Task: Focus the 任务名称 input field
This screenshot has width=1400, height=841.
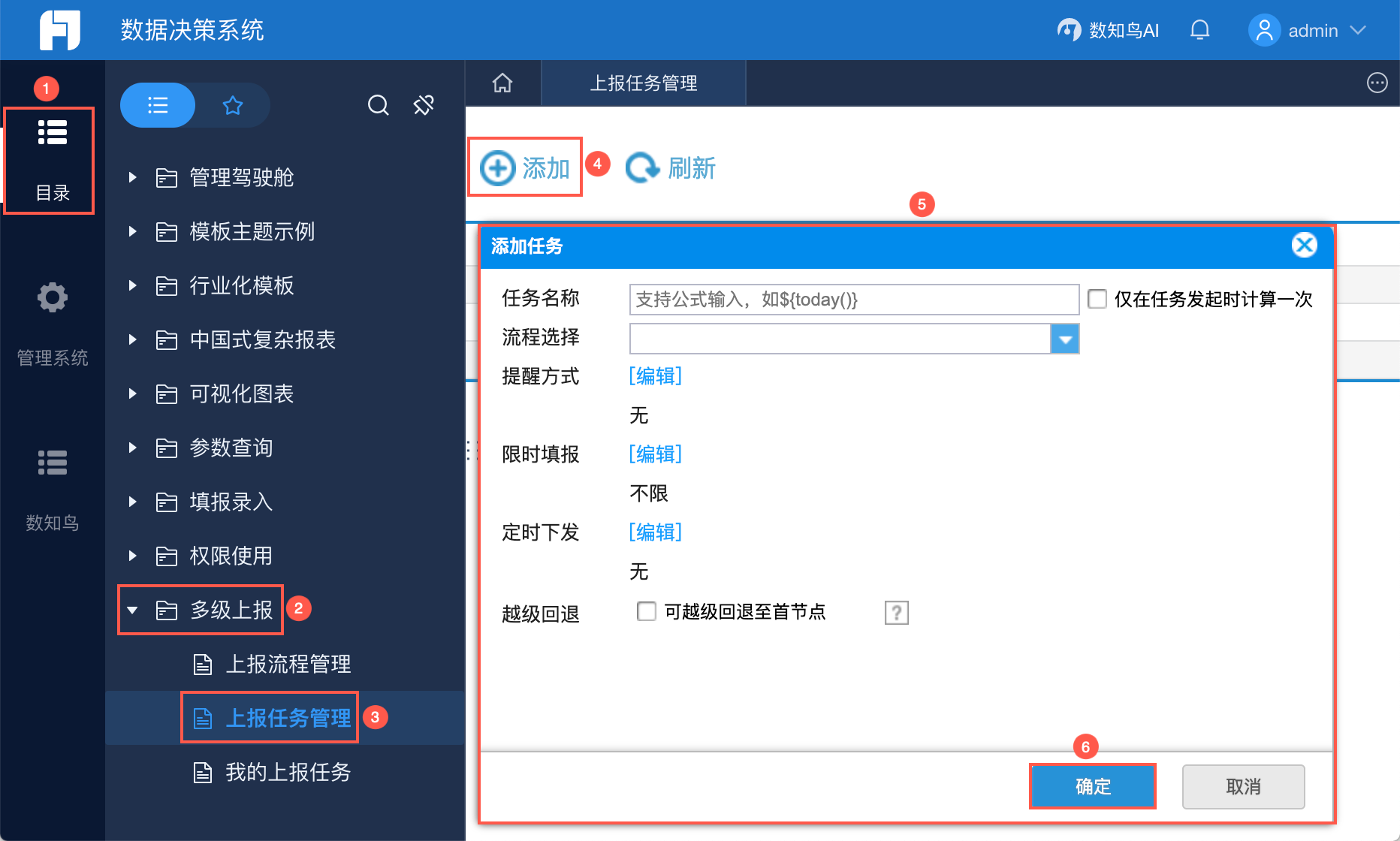Action: pos(854,300)
